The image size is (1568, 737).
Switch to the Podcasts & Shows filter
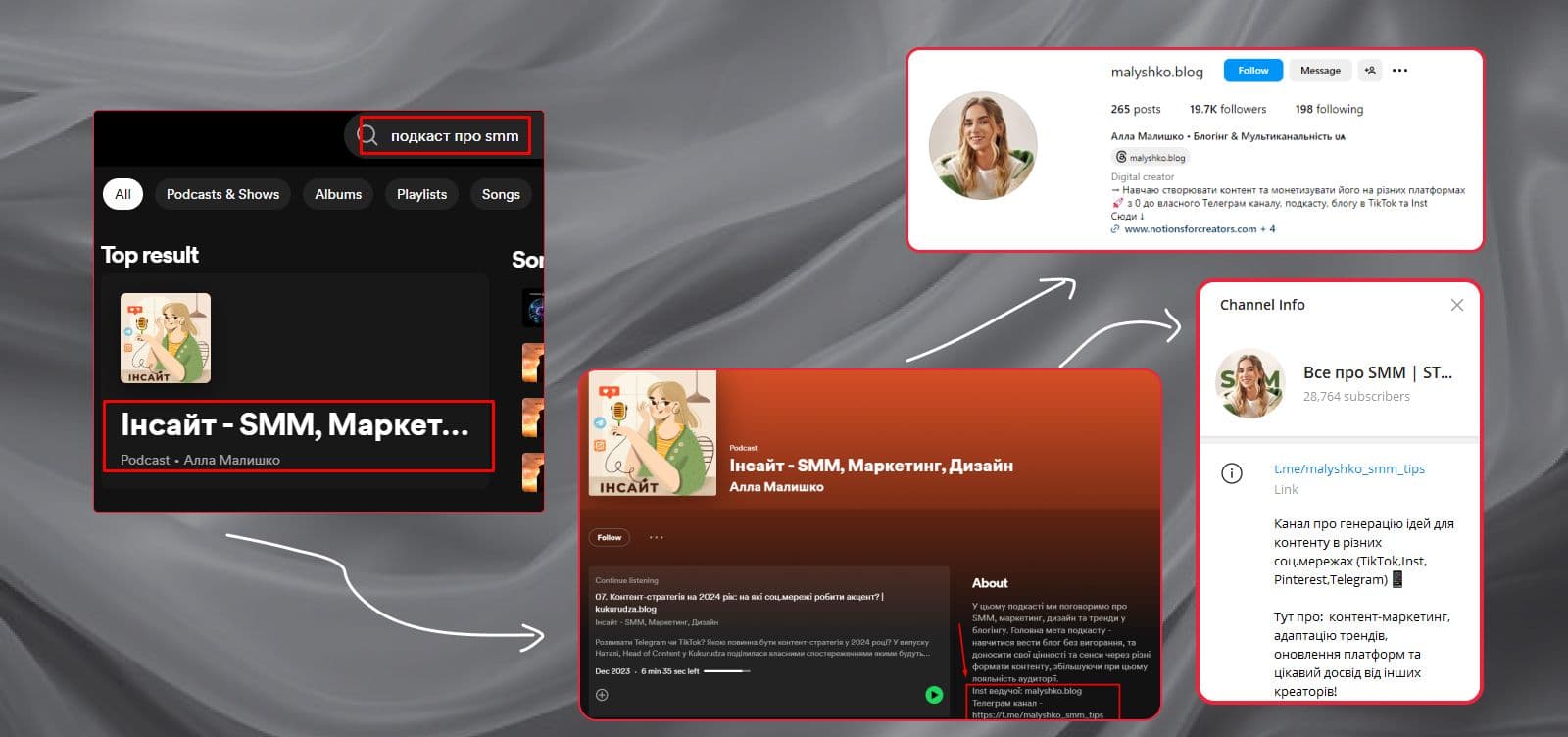(222, 194)
